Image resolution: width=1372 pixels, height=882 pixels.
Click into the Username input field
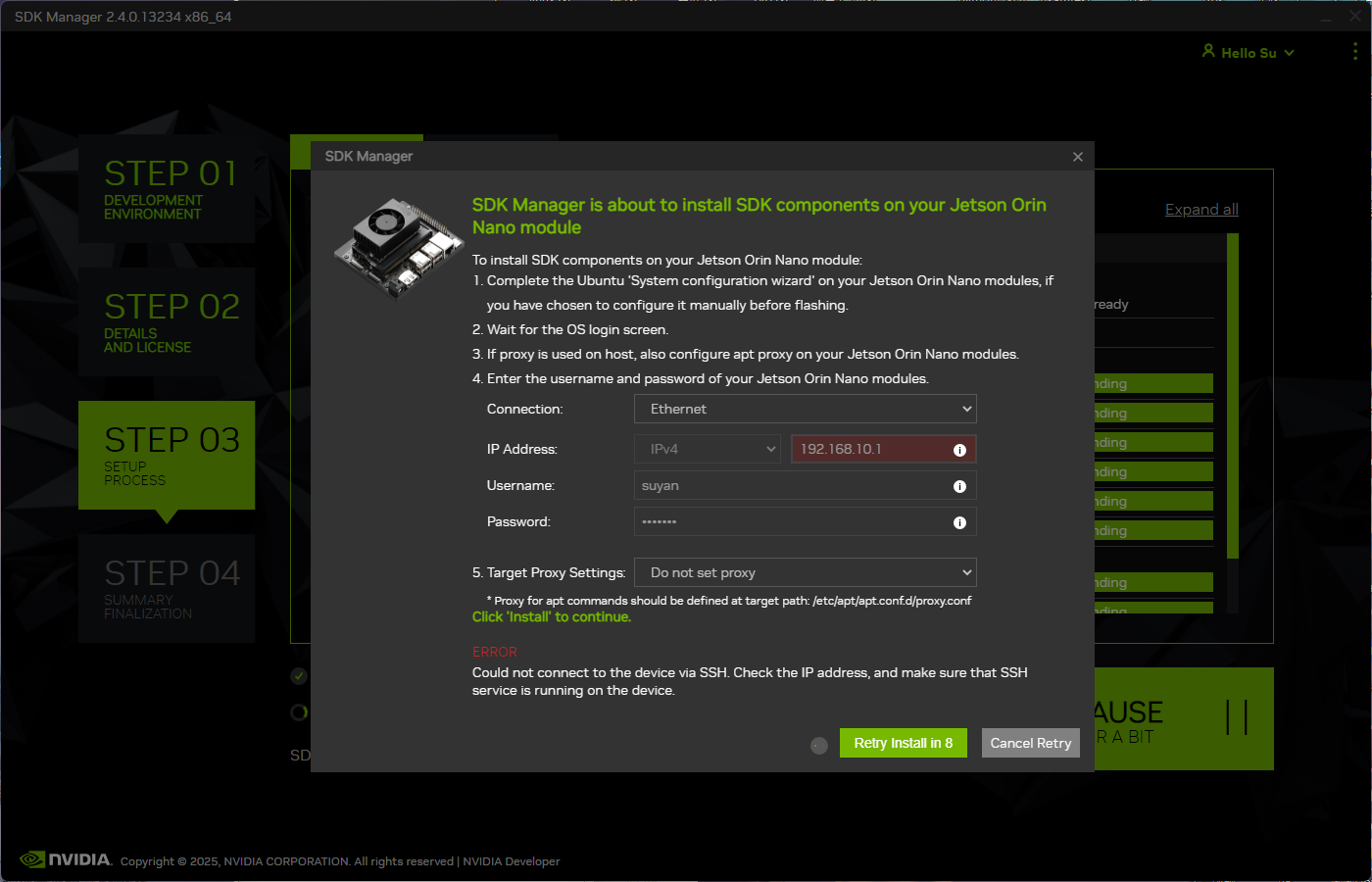click(x=792, y=486)
